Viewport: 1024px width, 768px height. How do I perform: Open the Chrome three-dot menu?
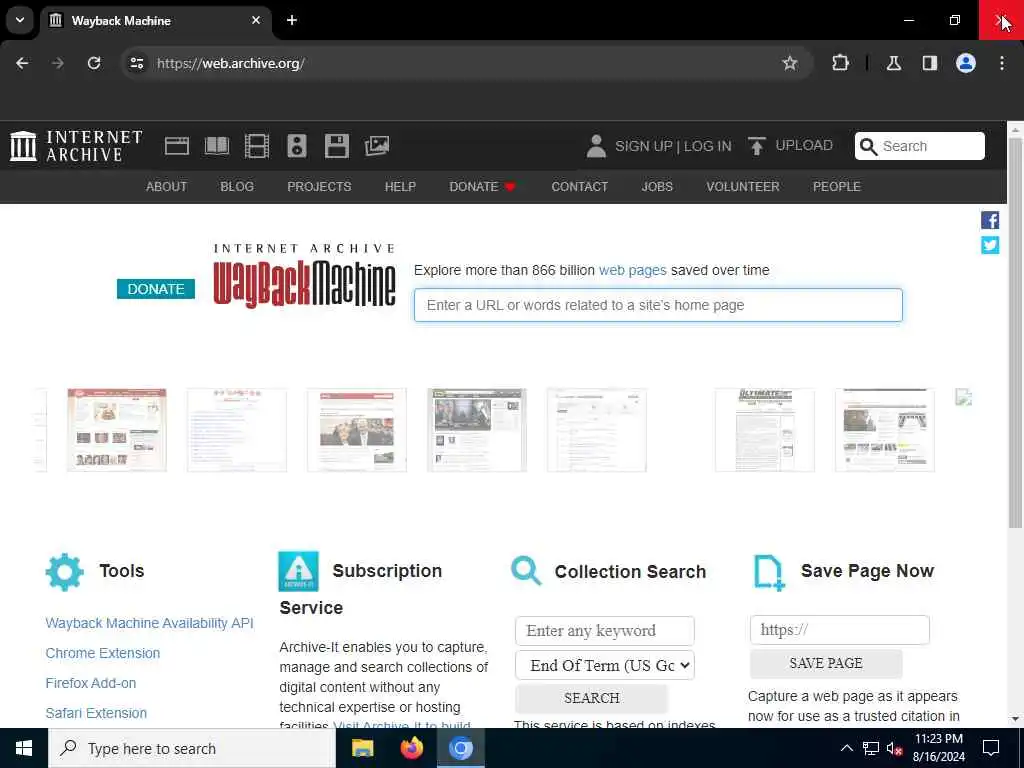1001,63
